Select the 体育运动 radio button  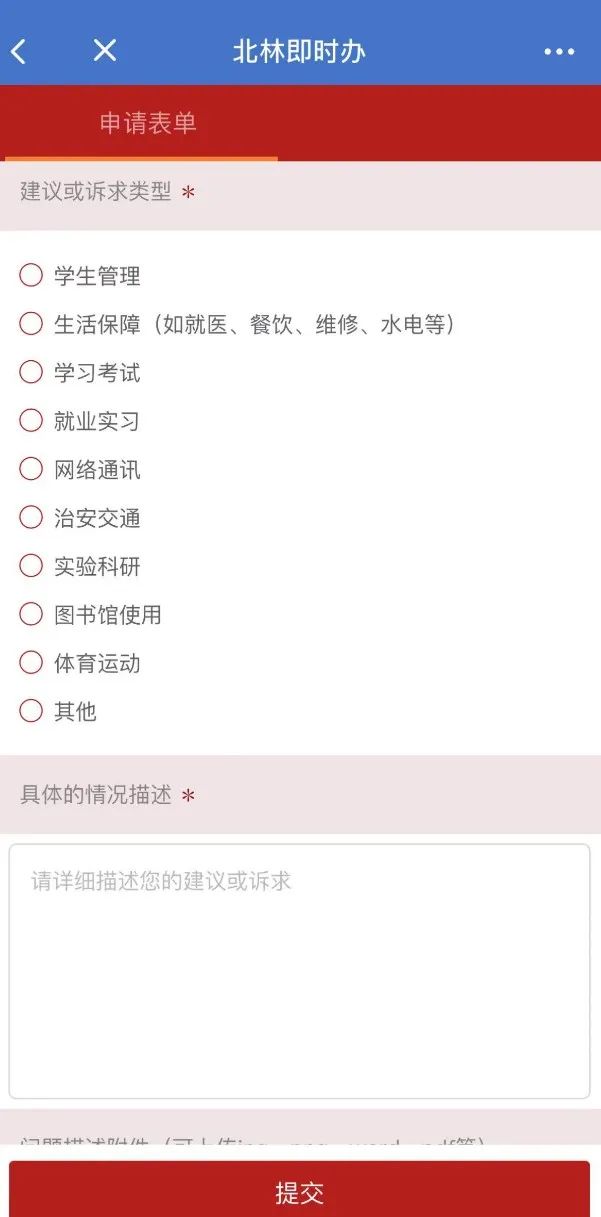(31, 662)
